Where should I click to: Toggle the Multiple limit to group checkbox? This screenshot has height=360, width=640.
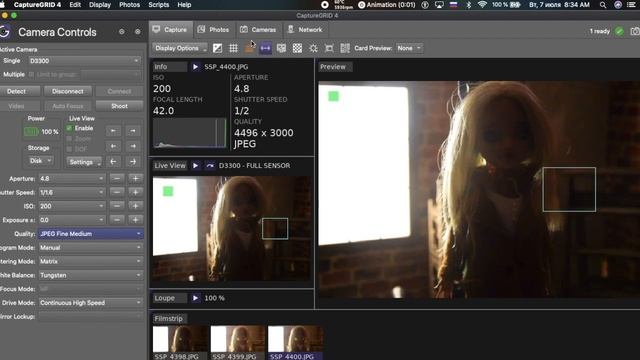(31, 74)
